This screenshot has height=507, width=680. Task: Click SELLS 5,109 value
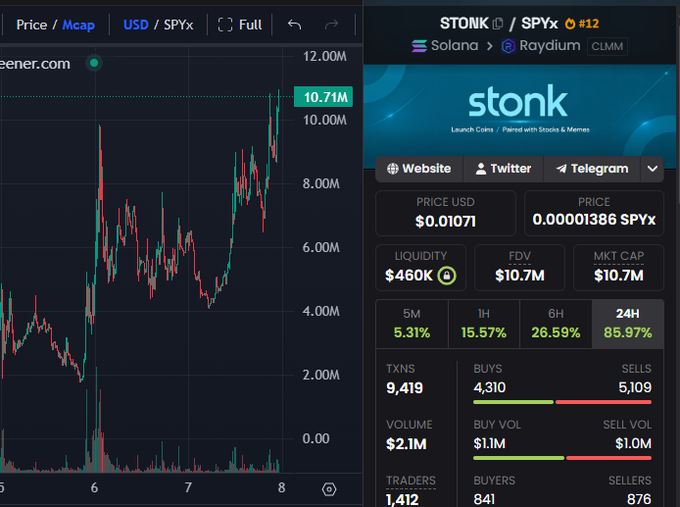click(635, 387)
